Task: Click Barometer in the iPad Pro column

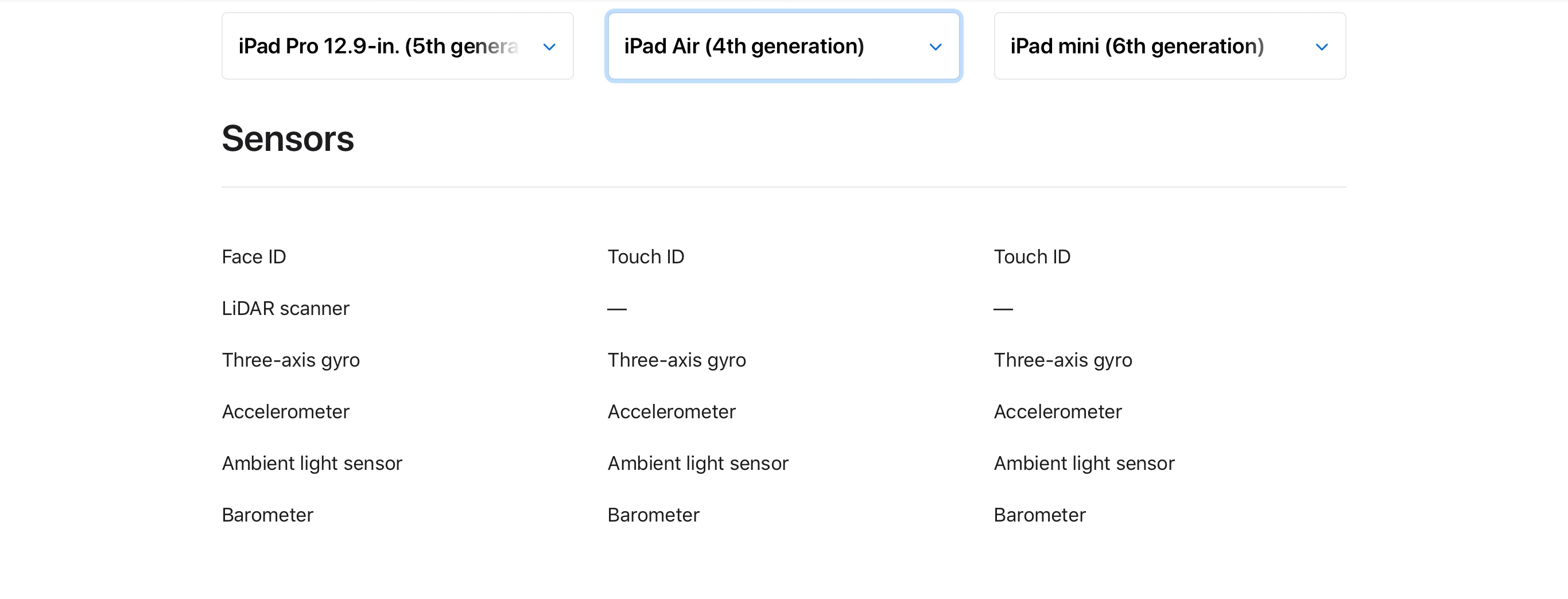Action: (x=267, y=516)
